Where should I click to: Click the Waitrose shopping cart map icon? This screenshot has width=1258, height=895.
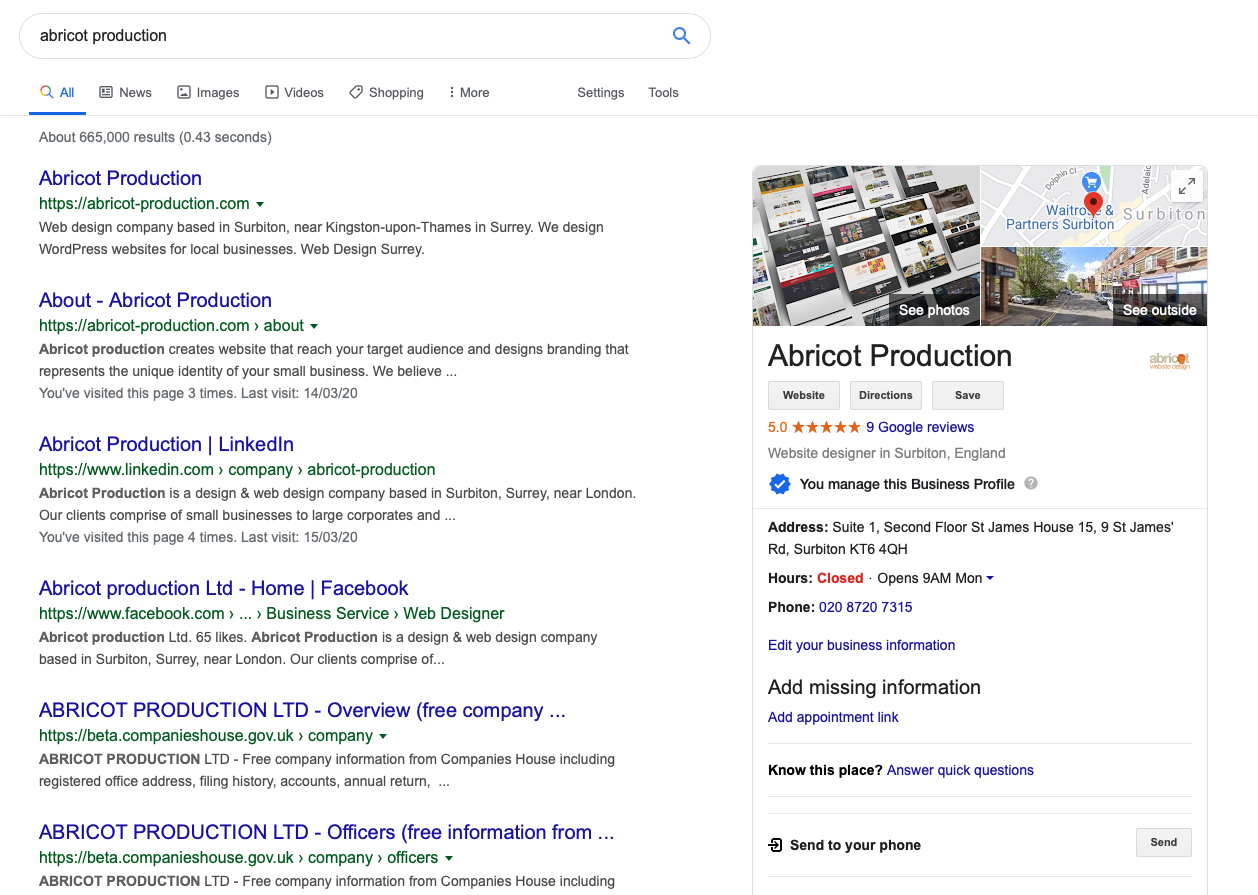[1092, 182]
